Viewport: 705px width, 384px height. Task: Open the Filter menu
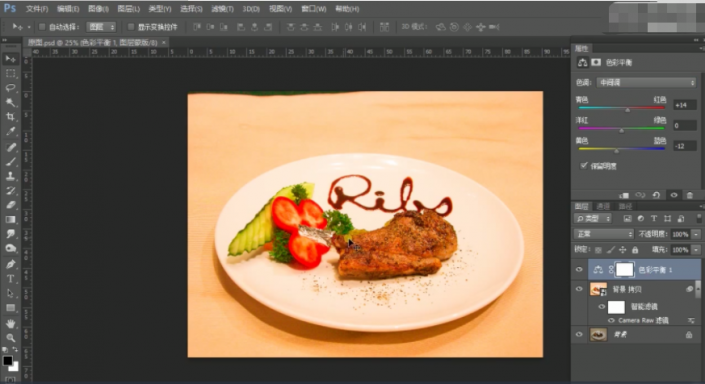(222, 9)
